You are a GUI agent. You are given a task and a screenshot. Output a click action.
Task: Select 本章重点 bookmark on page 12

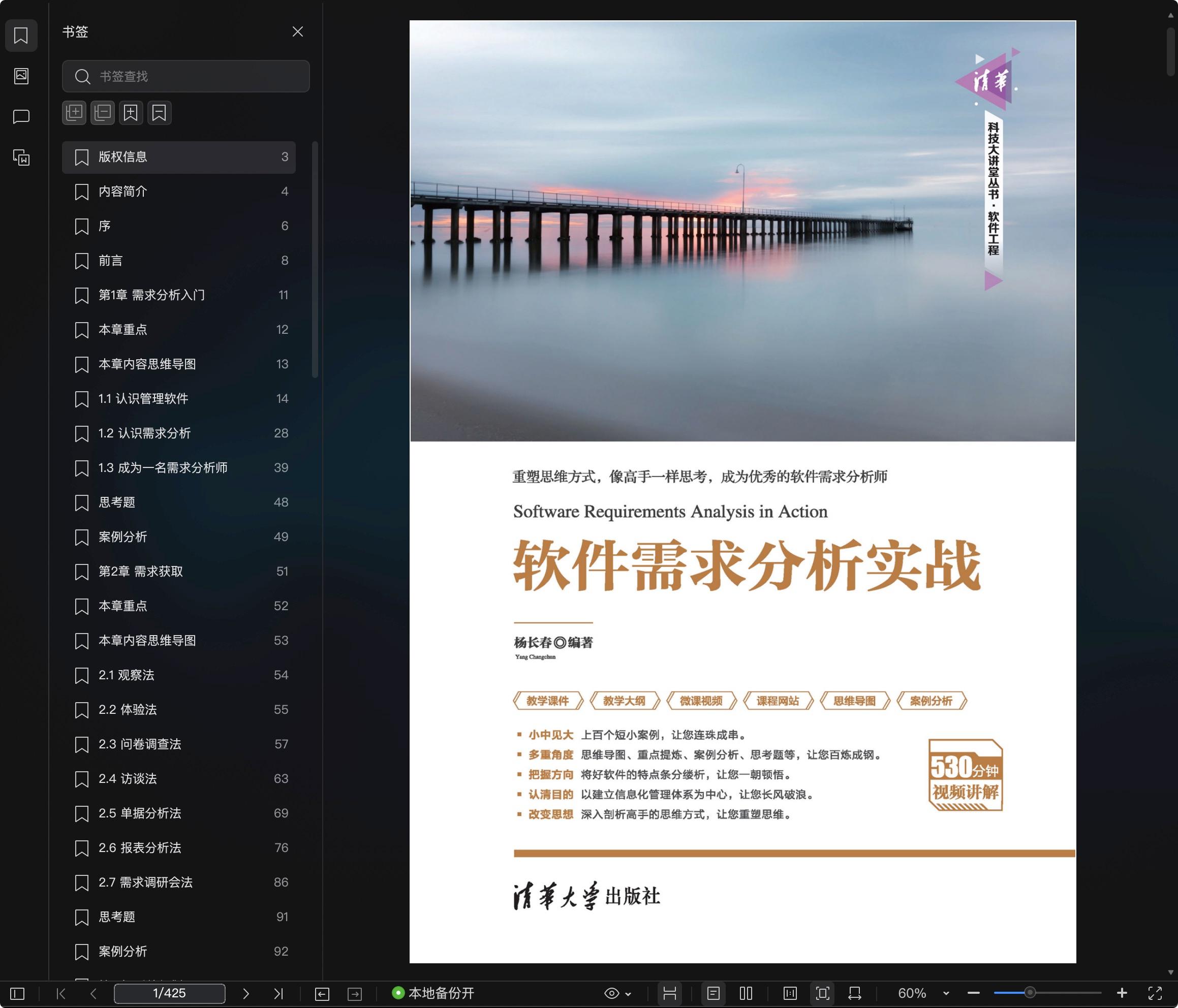click(x=178, y=330)
